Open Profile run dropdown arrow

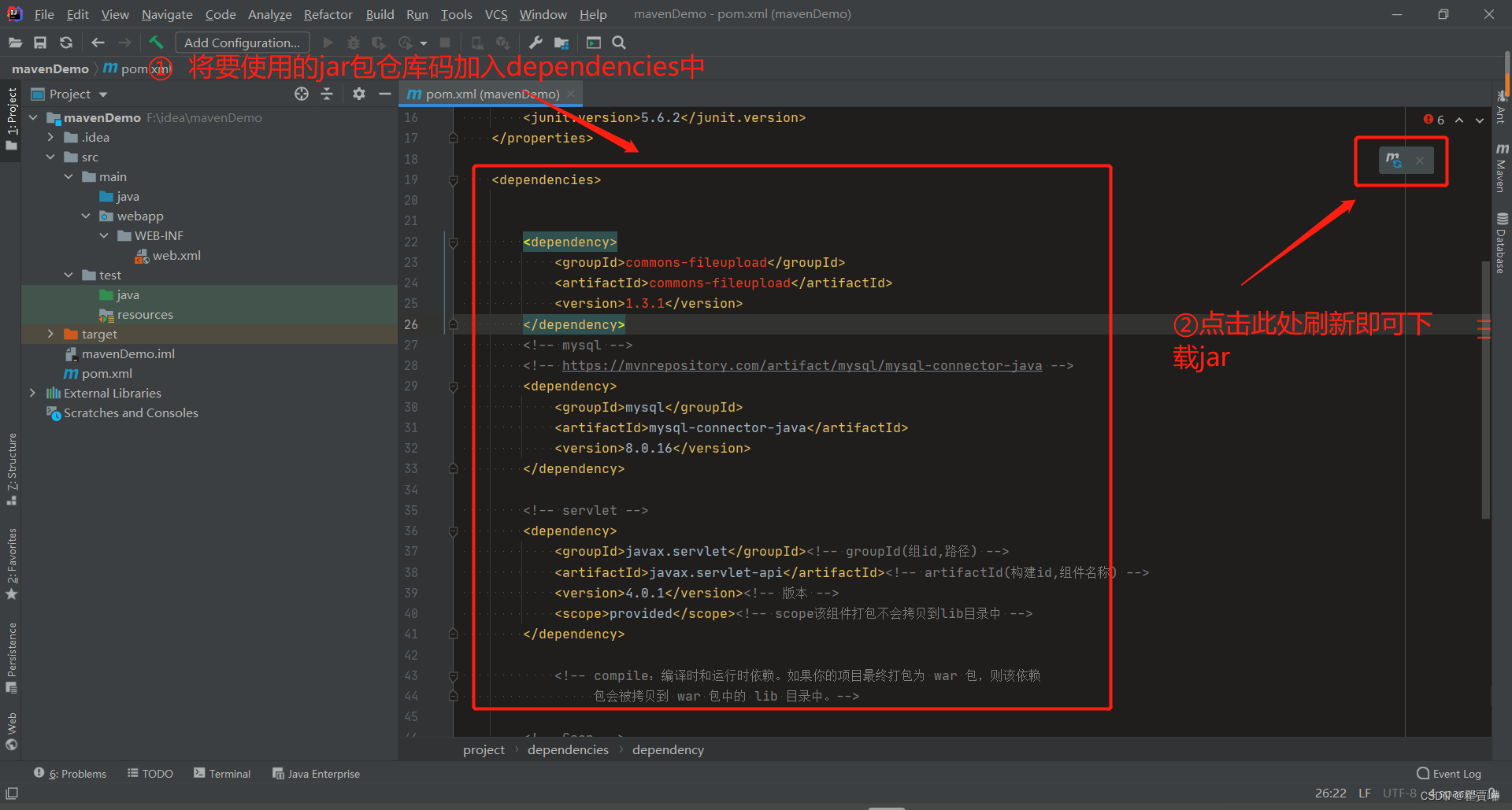pos(424,43)
